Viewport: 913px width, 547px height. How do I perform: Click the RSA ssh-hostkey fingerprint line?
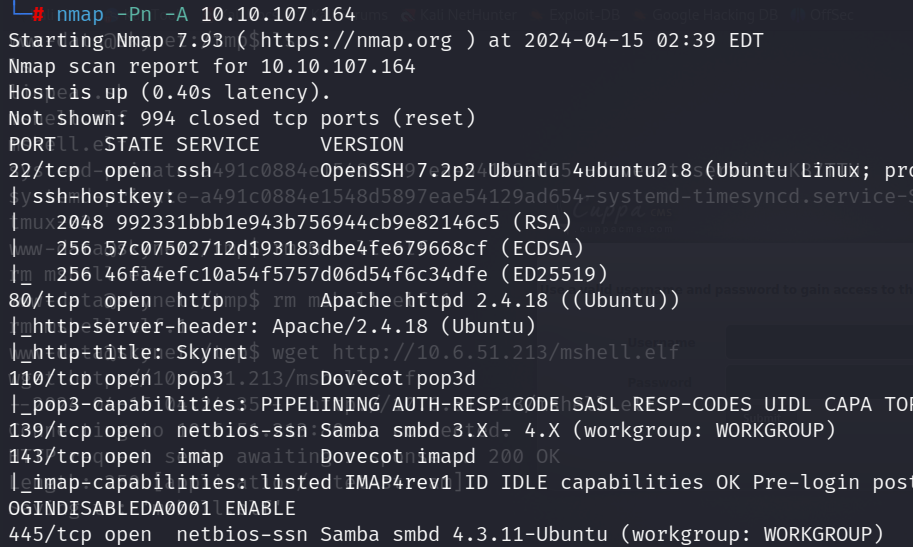tap(314, 222)
